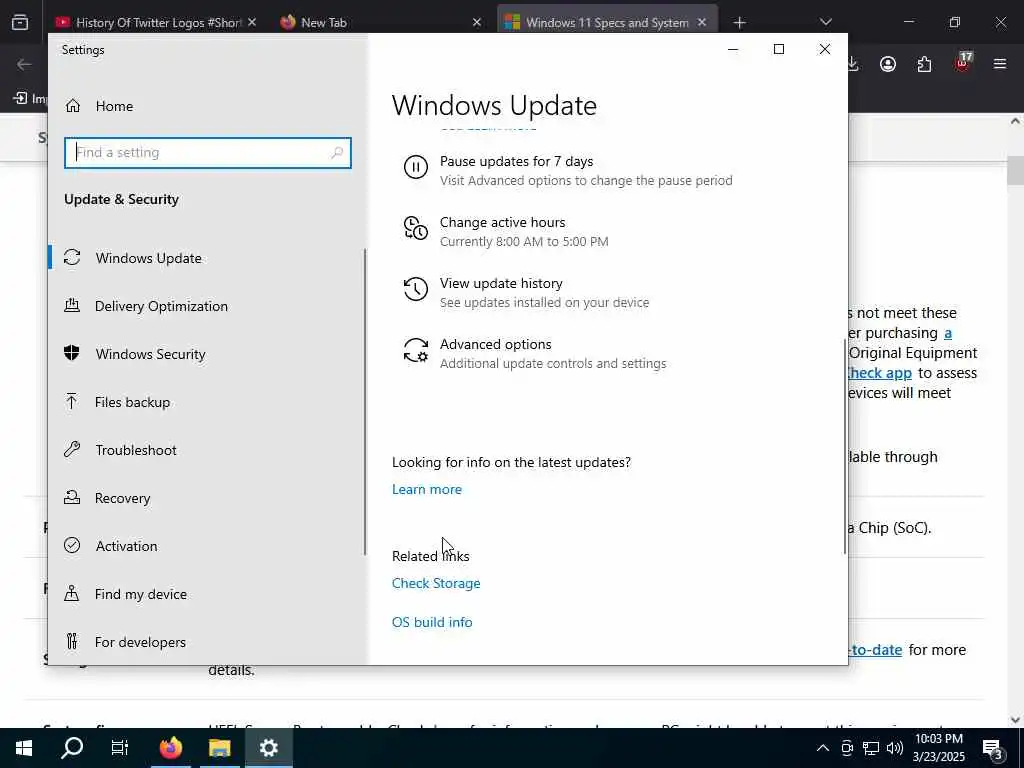Click the Activation checkmark icon
The height and width of the screenshot is (768, 1024).
72,545
